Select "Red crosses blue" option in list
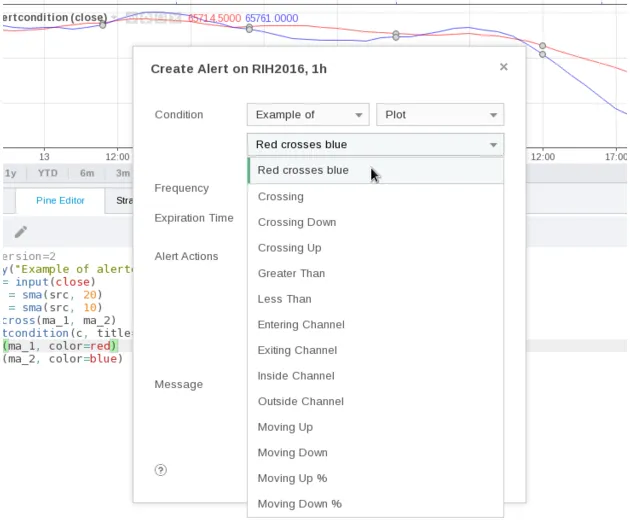This screenshot has height=520, width=630. [x=303, y=170]
